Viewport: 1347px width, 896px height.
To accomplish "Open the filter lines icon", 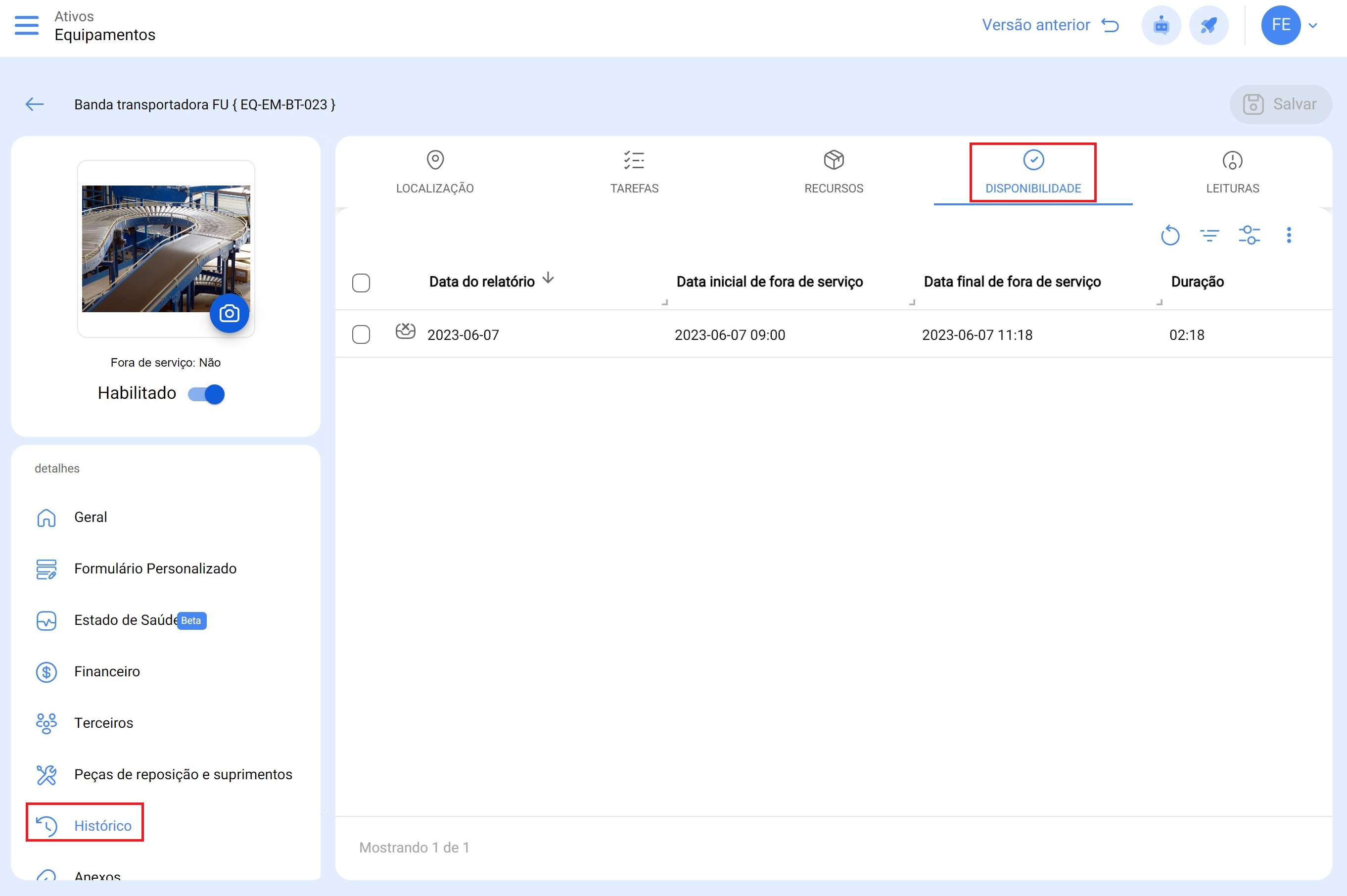I will (1209, 236).
